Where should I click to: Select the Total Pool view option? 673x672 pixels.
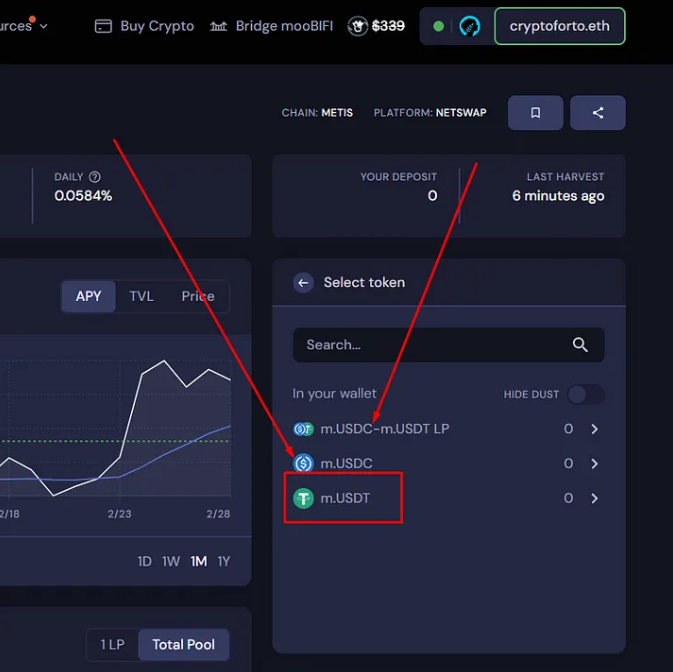183,645
